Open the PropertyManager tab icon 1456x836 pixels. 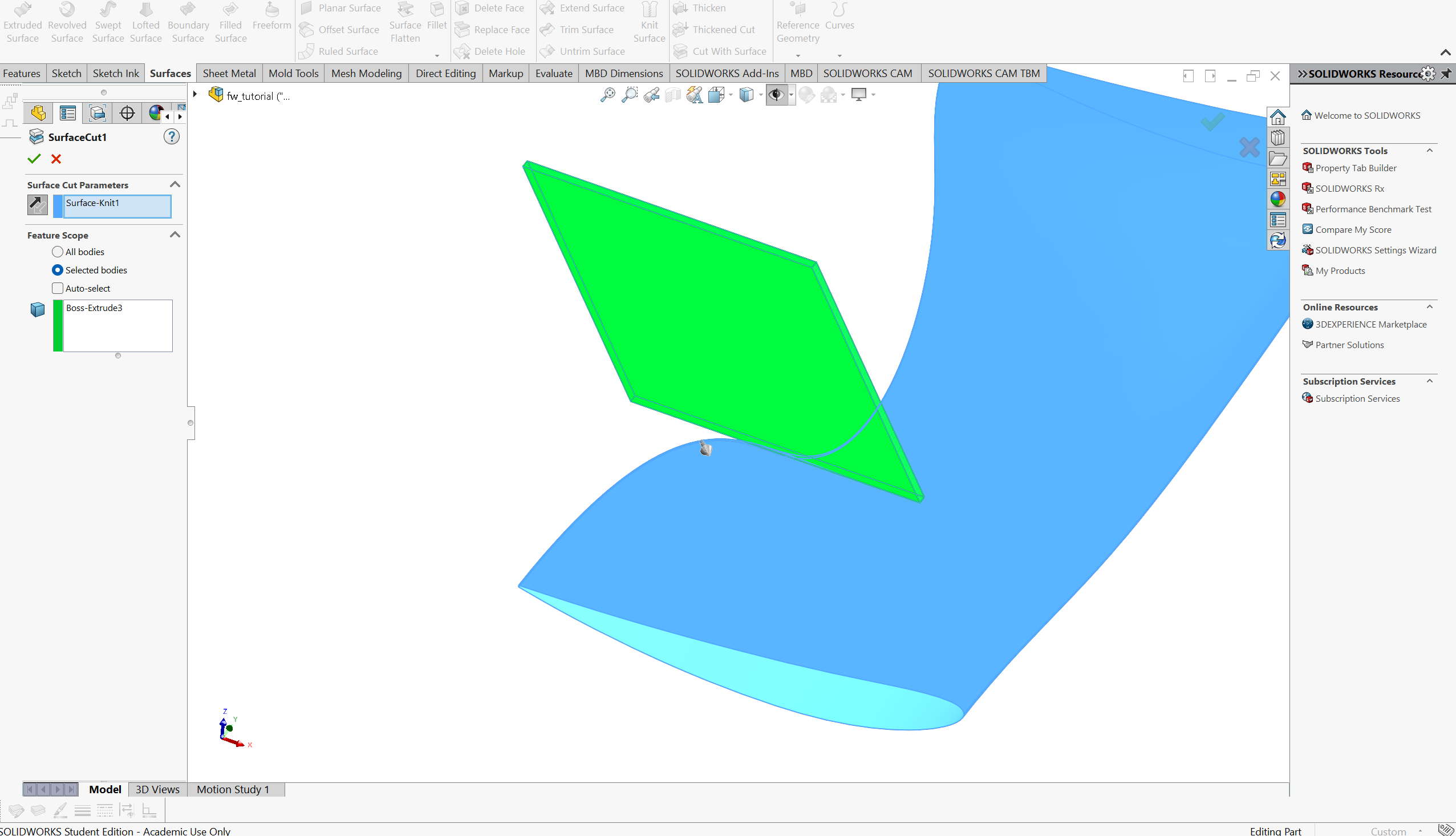(x=68, y=113)
